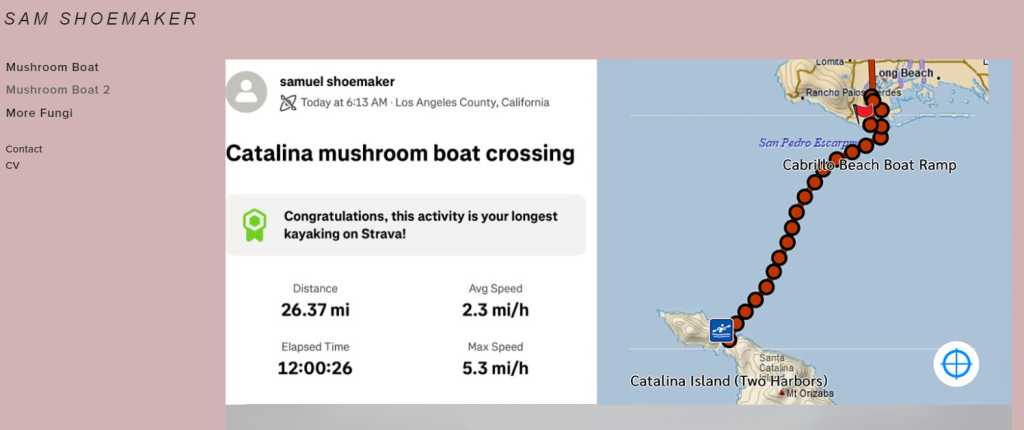Open the Mushroom Boat 2 page
1024x430 pixels.
tap(58, 90)
